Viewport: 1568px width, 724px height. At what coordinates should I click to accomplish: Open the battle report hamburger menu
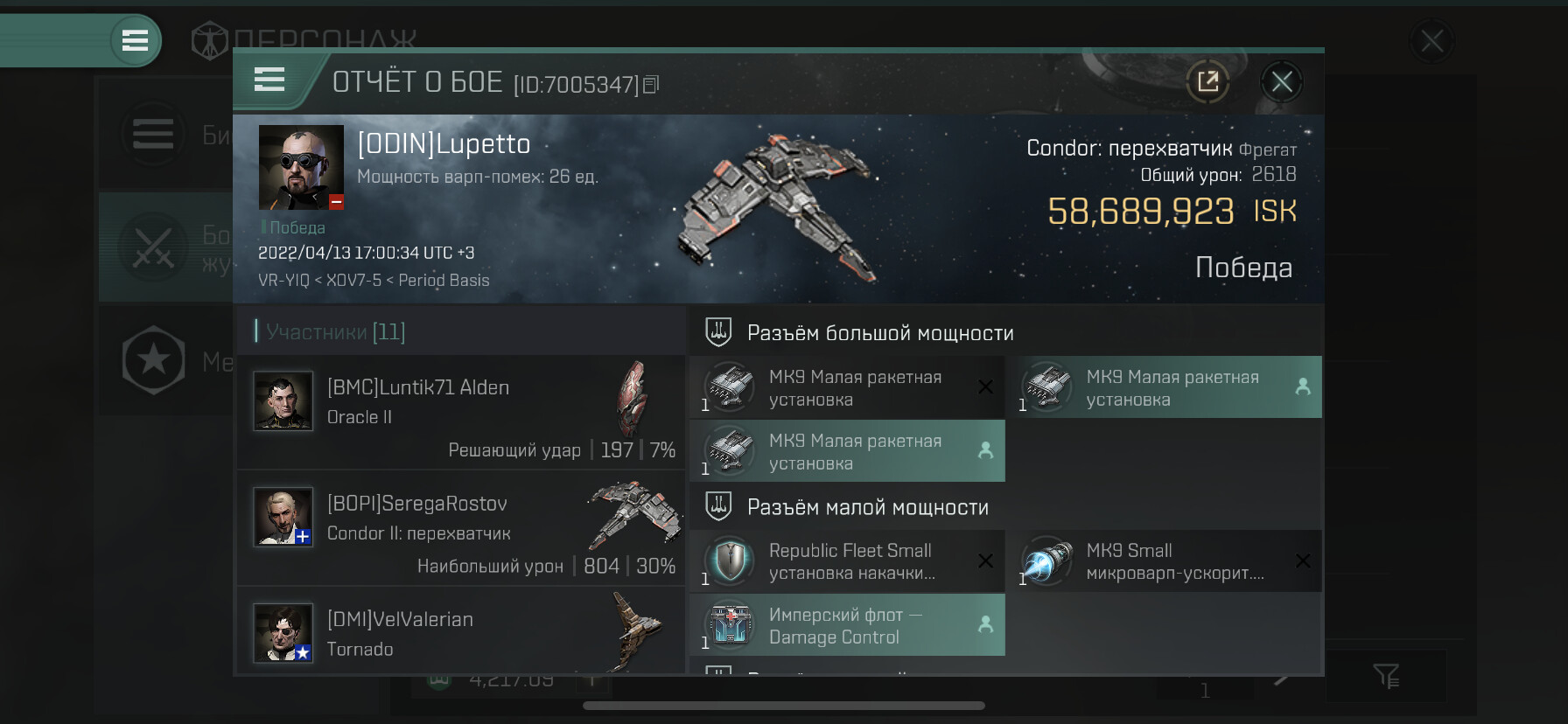[x=269, y=80]
